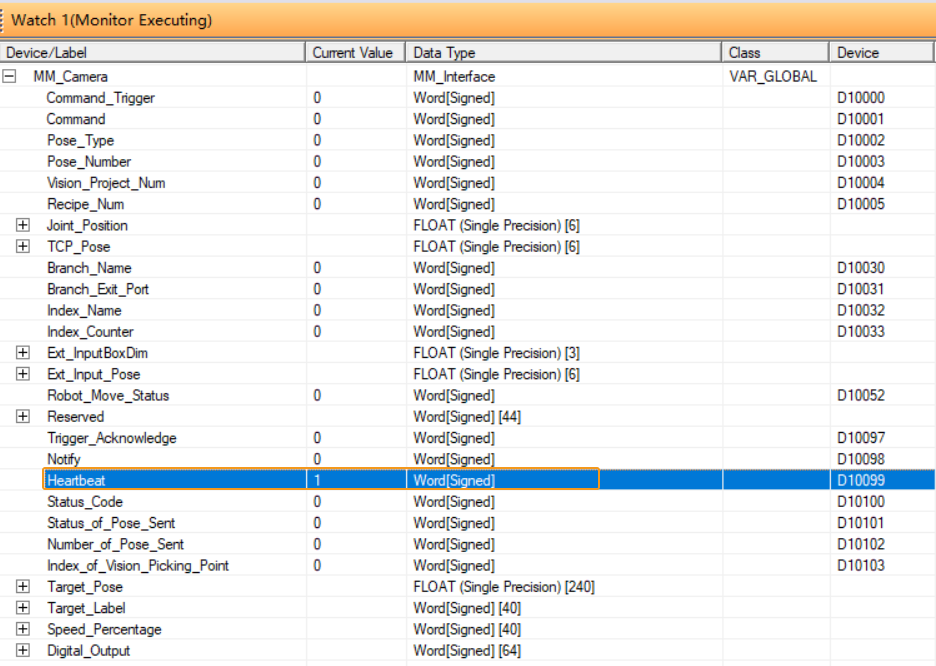The height and width of the screenshot is (666, 936).
Task: Click device address D10097
Action: [861, 438]
